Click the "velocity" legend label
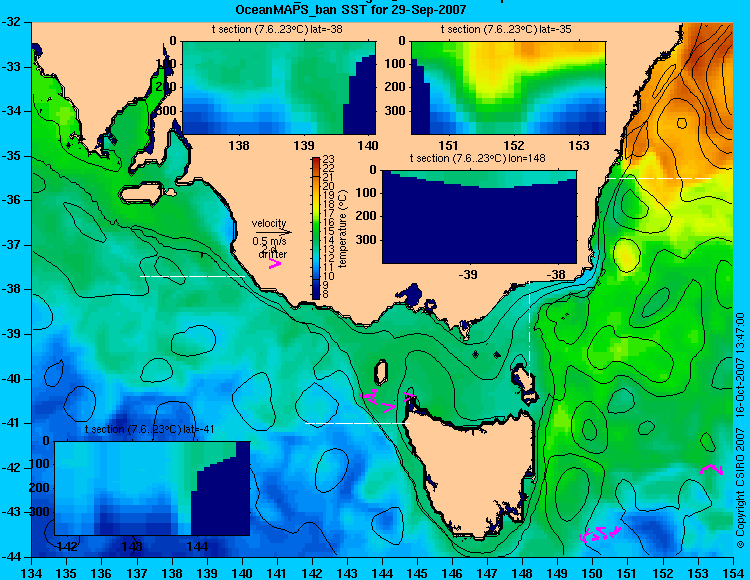Image resolution: width=750 pixels, height=580 pixels. 269,223
